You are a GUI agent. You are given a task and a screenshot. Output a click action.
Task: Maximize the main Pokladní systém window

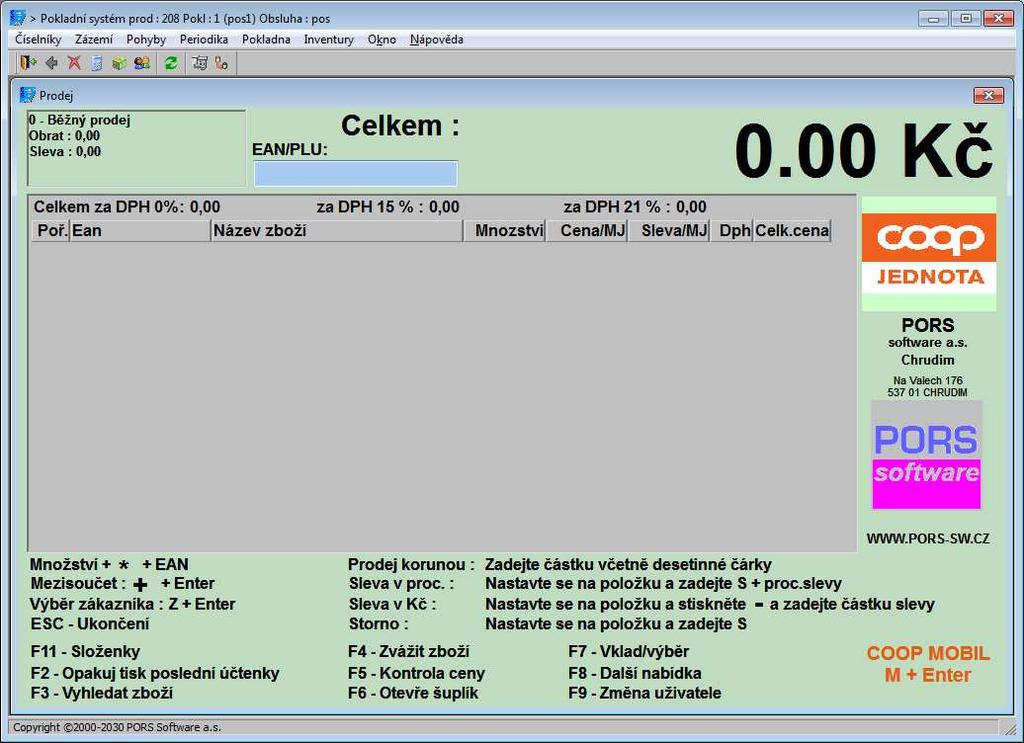[x=966, y=18]
